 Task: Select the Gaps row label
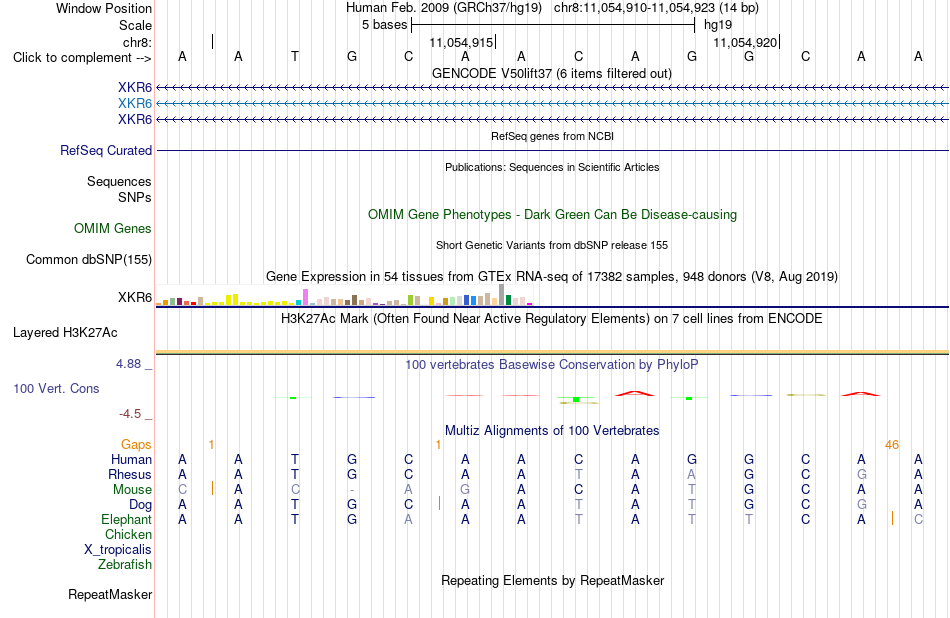(x=136, y=445)
